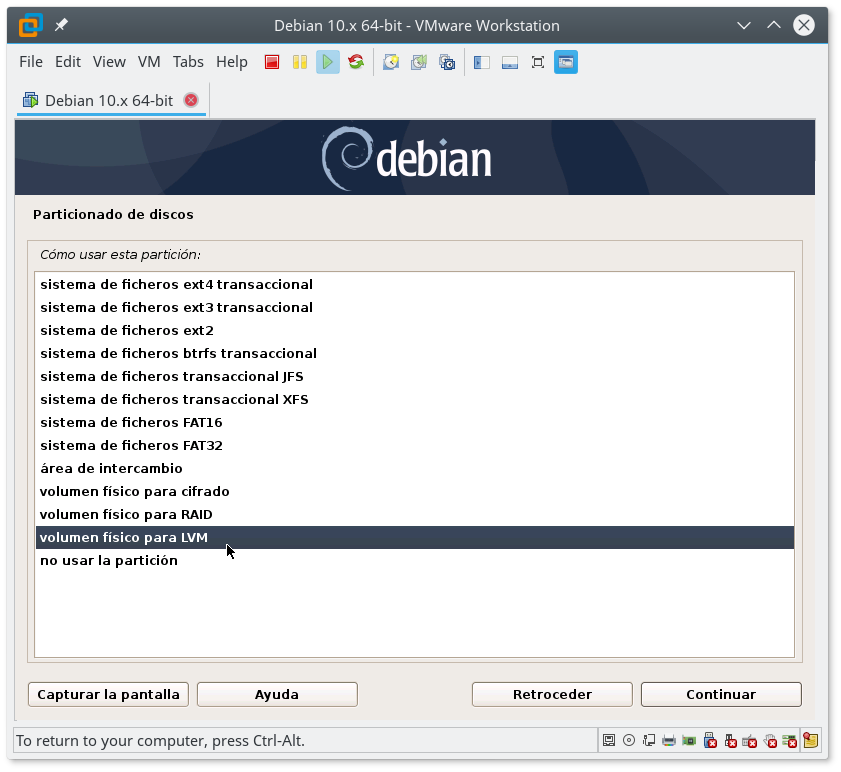The width and height of the screenshot is (841, 772).
Task: Click the VMware logo in title bar
Action: click(x=31, y=25)
